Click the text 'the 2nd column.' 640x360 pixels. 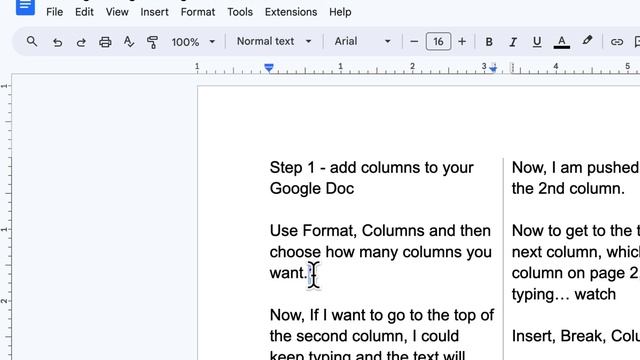coord(568,189)
